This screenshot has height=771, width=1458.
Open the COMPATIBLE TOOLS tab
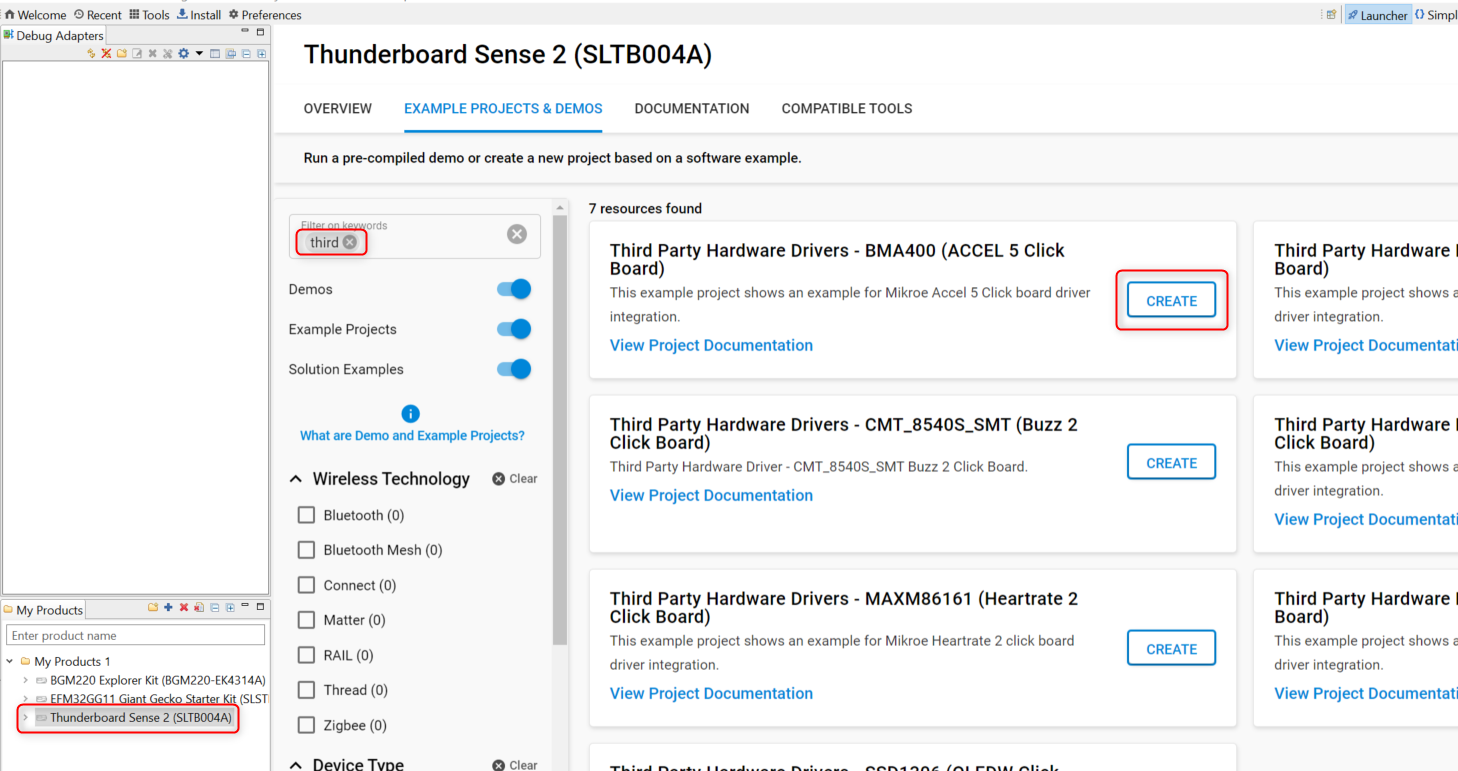click(847, 108)
